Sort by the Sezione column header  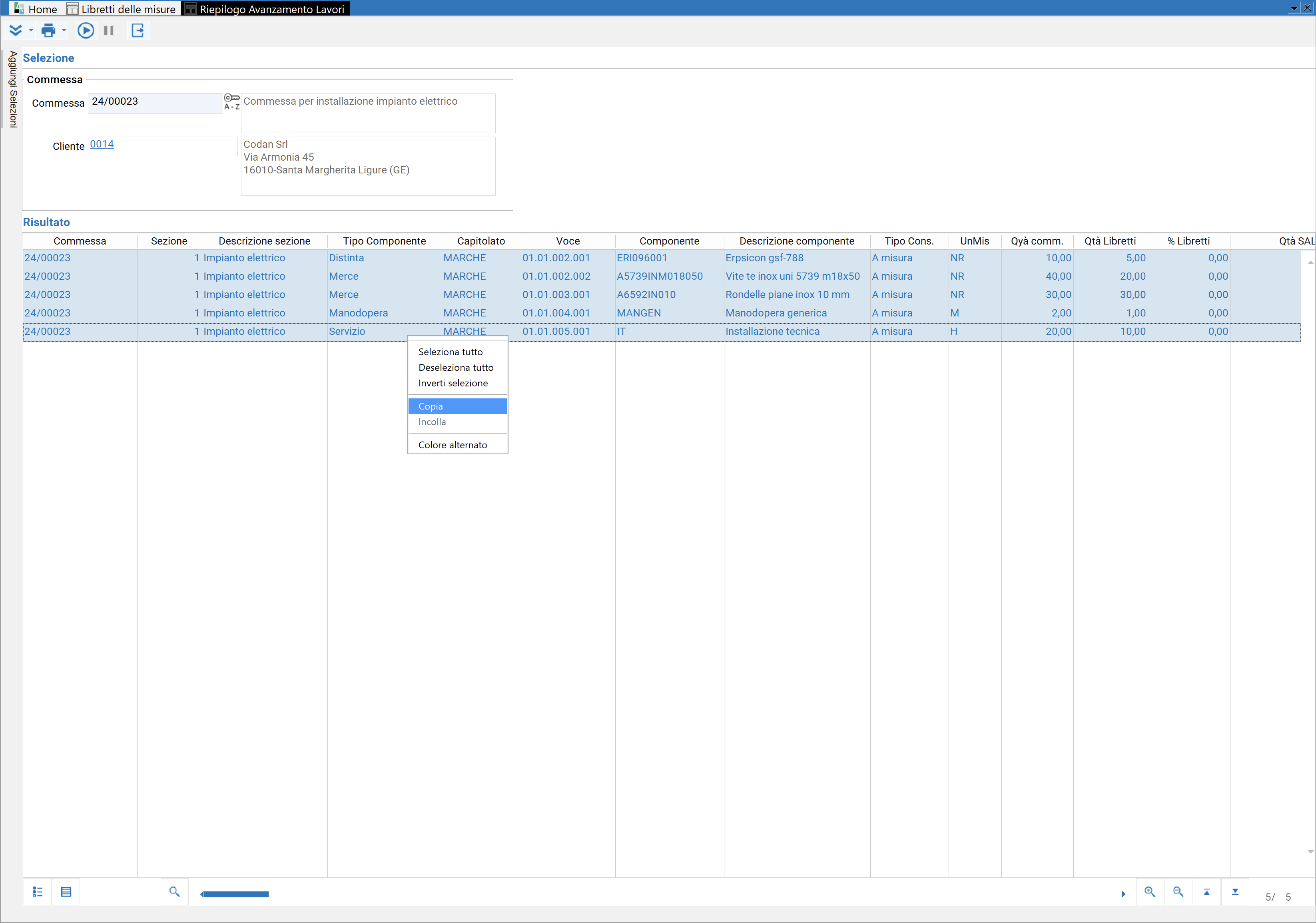coord(169,241)
